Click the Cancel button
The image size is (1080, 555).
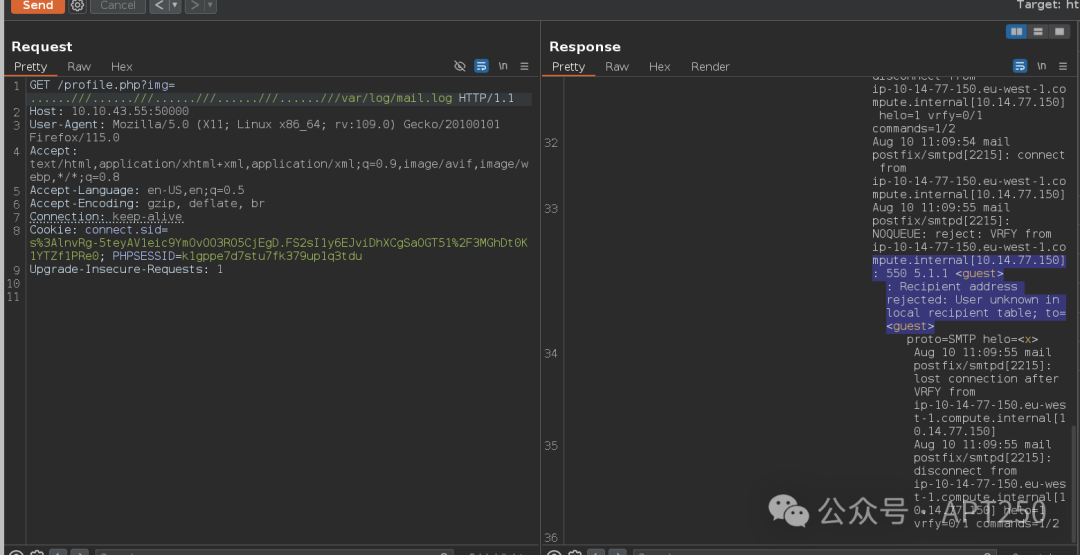118,6
